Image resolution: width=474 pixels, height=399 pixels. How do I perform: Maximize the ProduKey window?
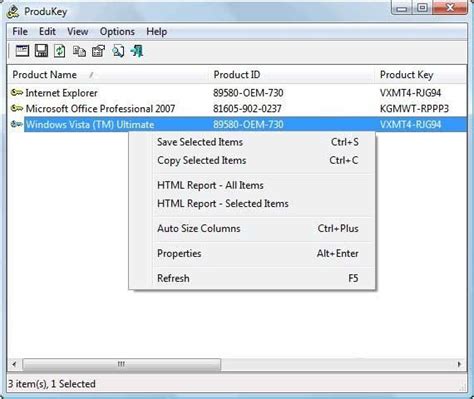422,7
